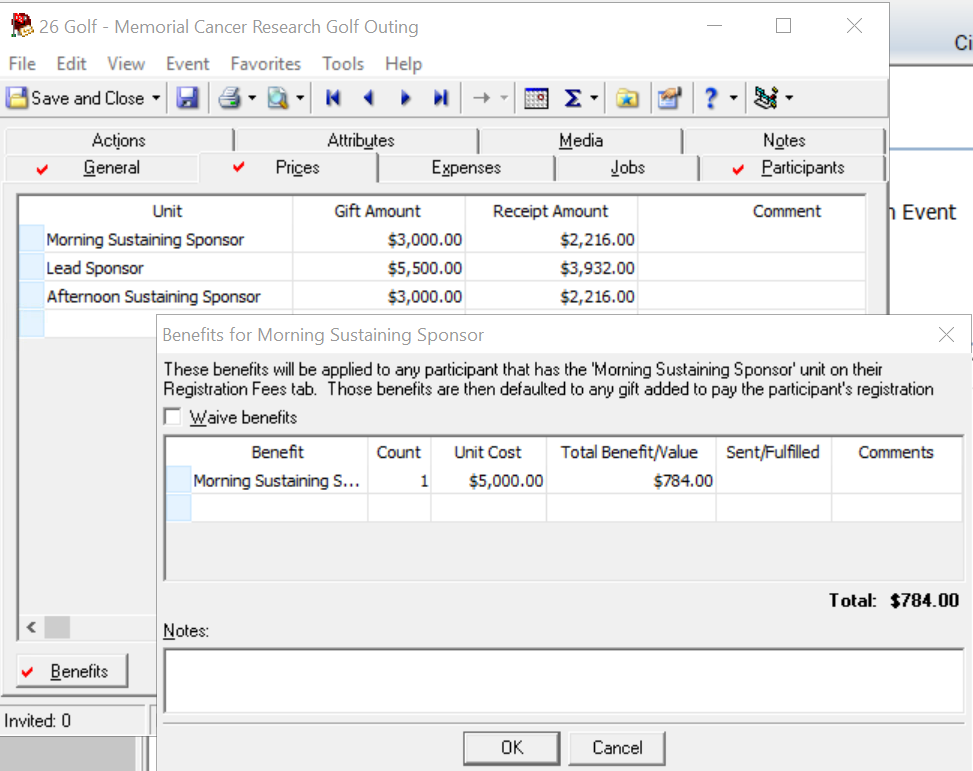The width and height of the screenshot is (973, 771).
Task: Open the Tools menu
Action: (343, 63)
